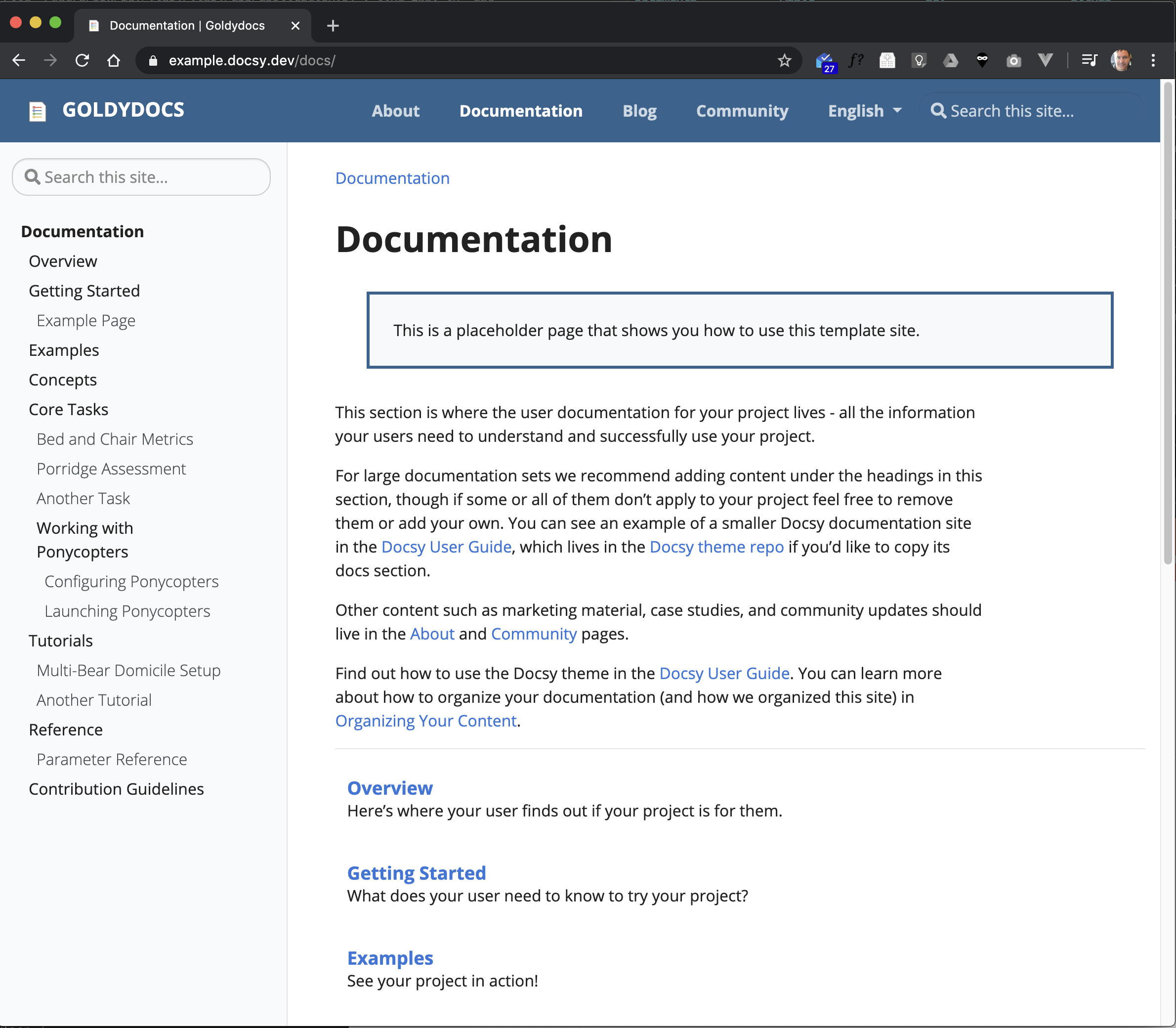Open the Community nav item
The height and width of the screenshot is (1028, 1176).
(x=742, y=111)
